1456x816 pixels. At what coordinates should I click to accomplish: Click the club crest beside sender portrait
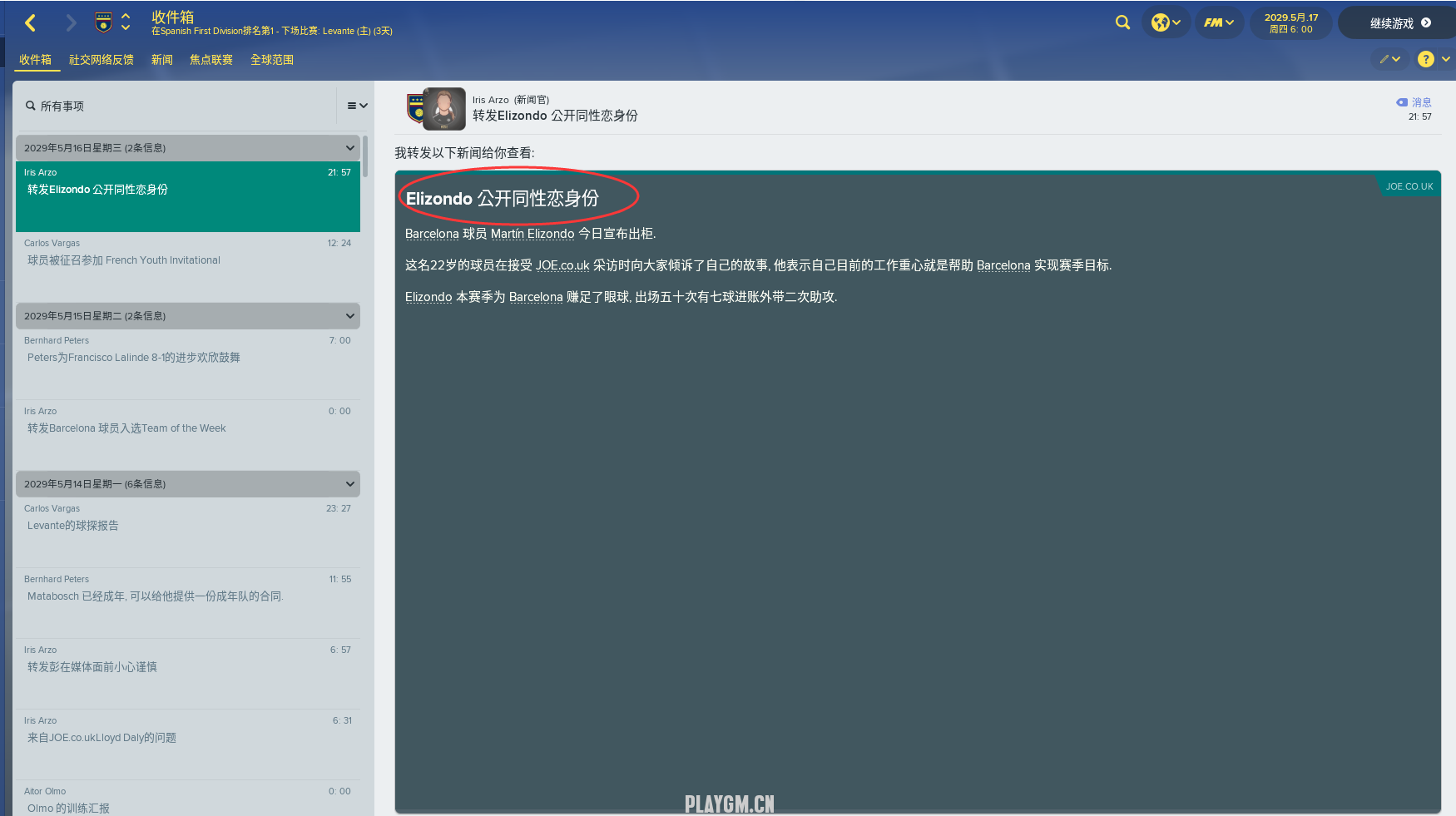pyautogui.click(x=415, y=108)
